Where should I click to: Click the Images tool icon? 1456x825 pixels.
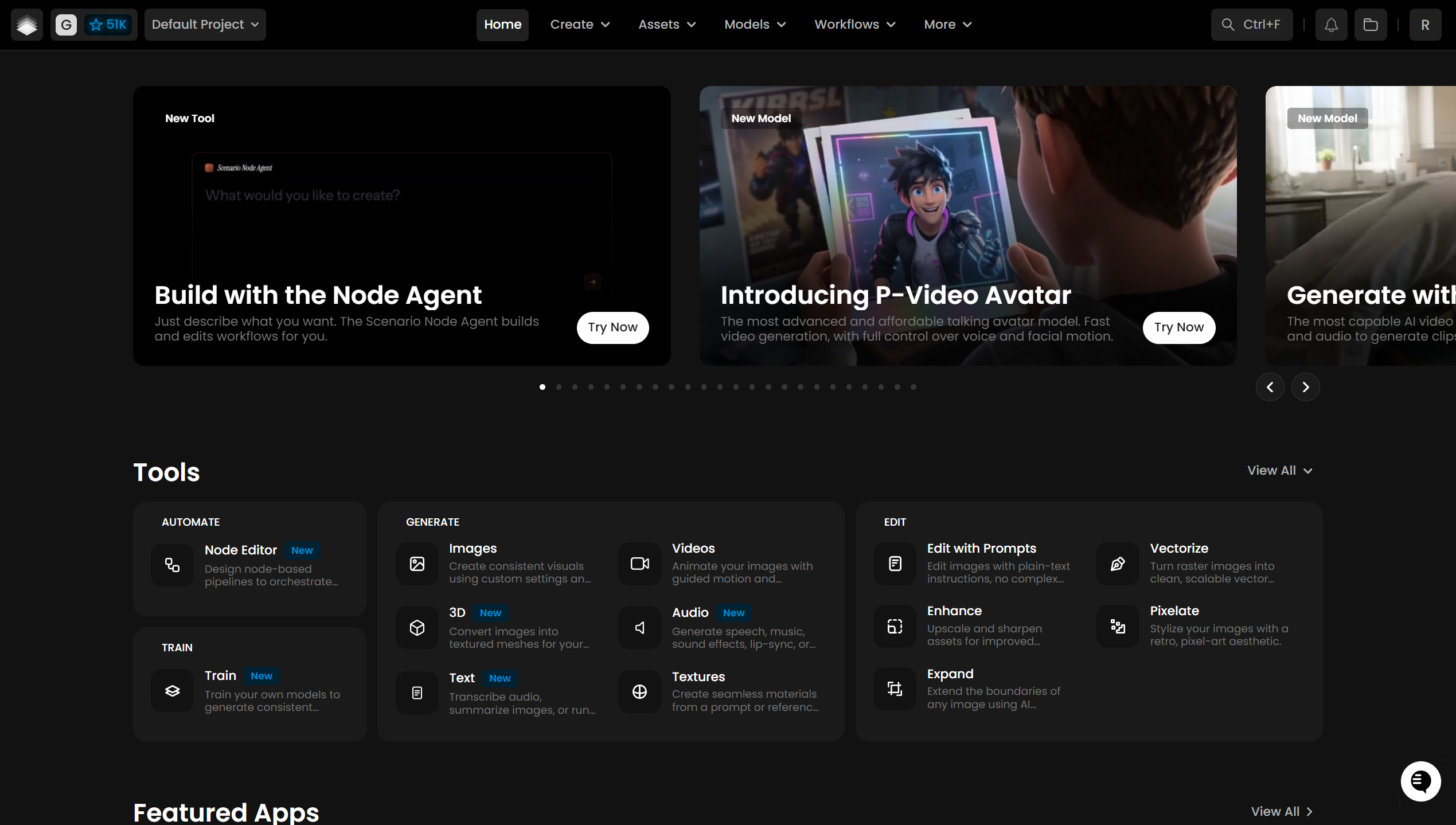pyautogui.click(x=417, y=564)
